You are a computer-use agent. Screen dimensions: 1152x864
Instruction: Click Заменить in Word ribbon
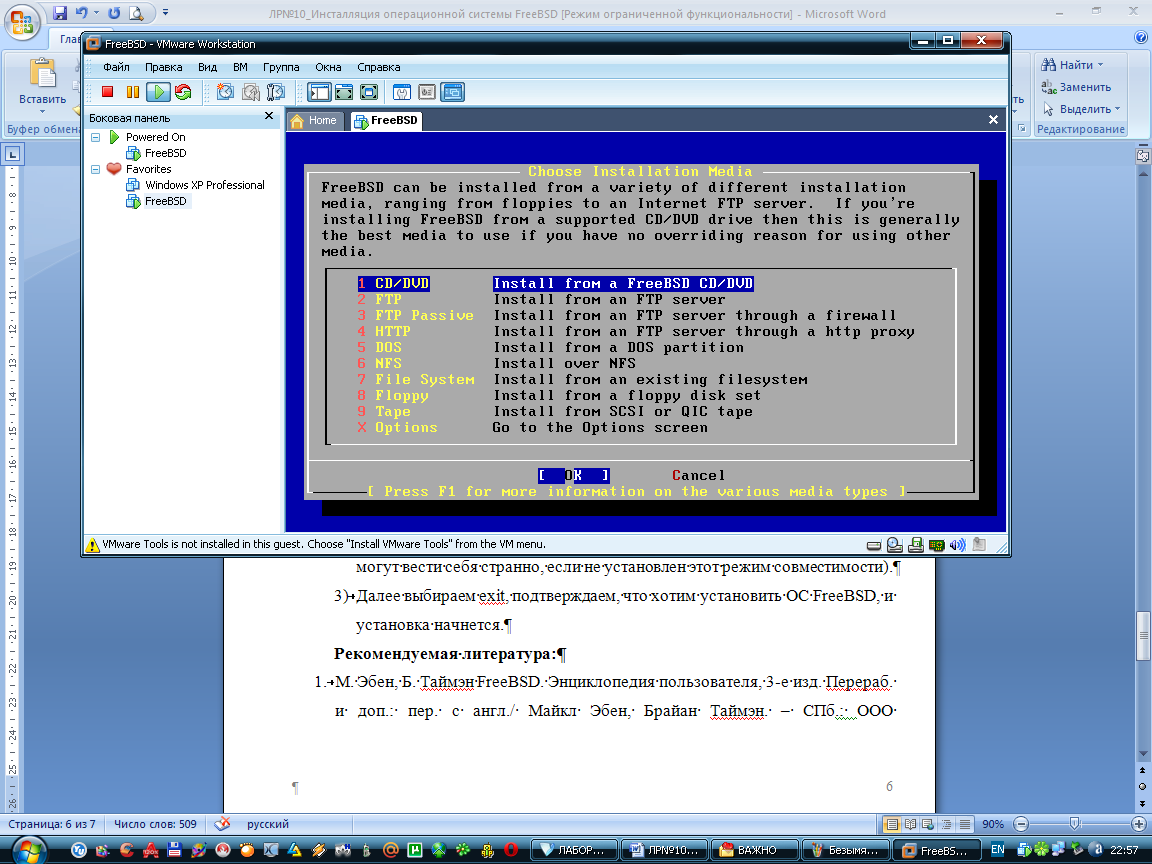coord(1076,87)
